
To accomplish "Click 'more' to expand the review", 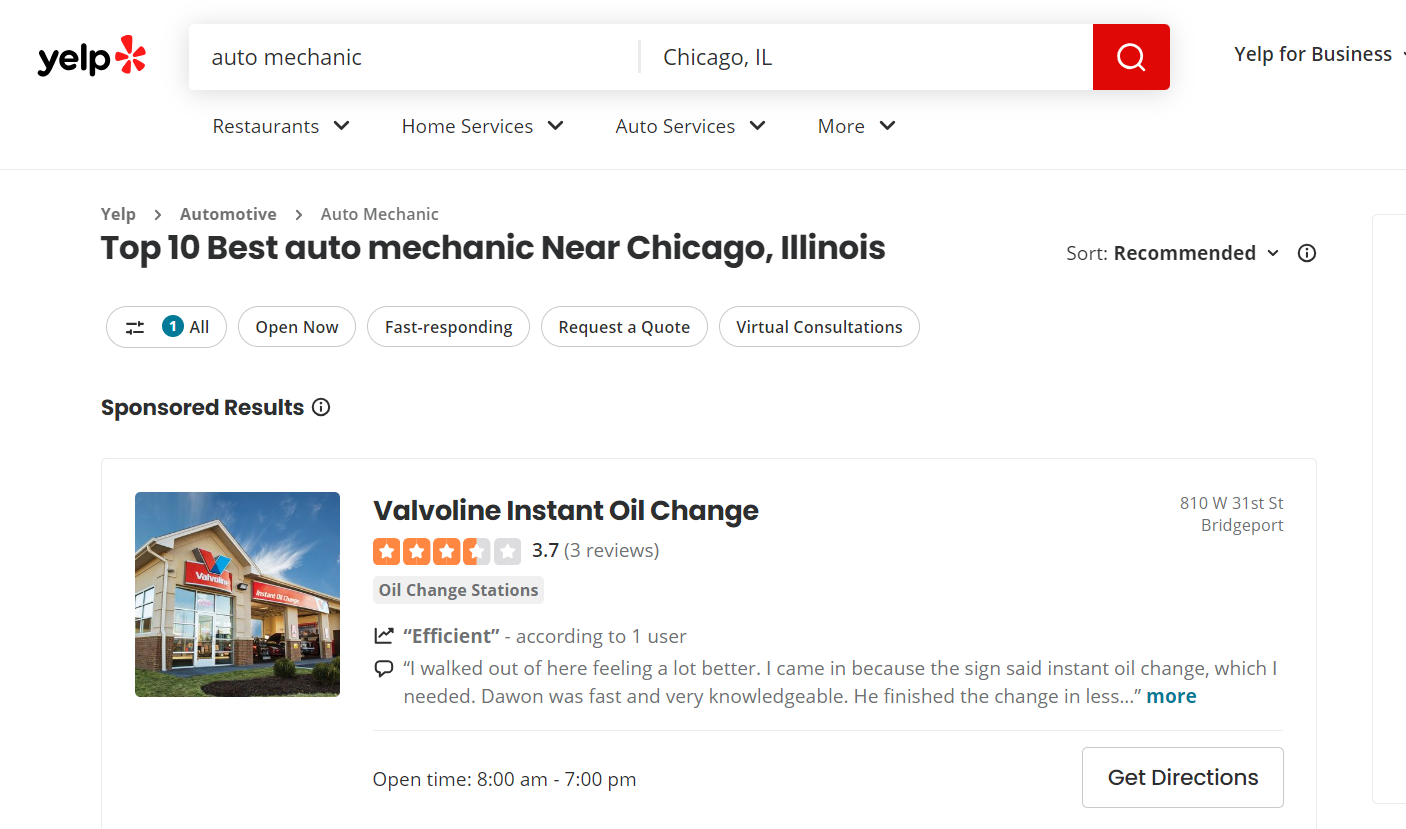I will tap(1171, 696).
